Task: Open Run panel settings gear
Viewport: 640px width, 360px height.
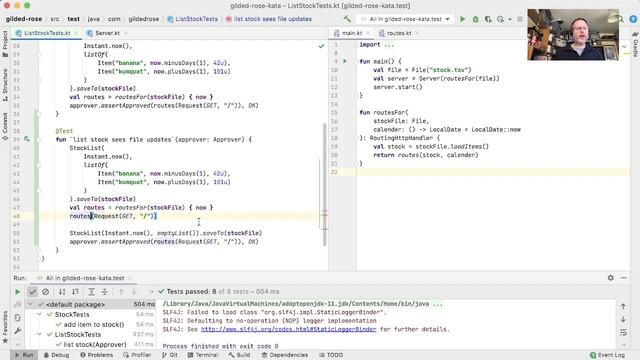Action: (x=611, y=278)
